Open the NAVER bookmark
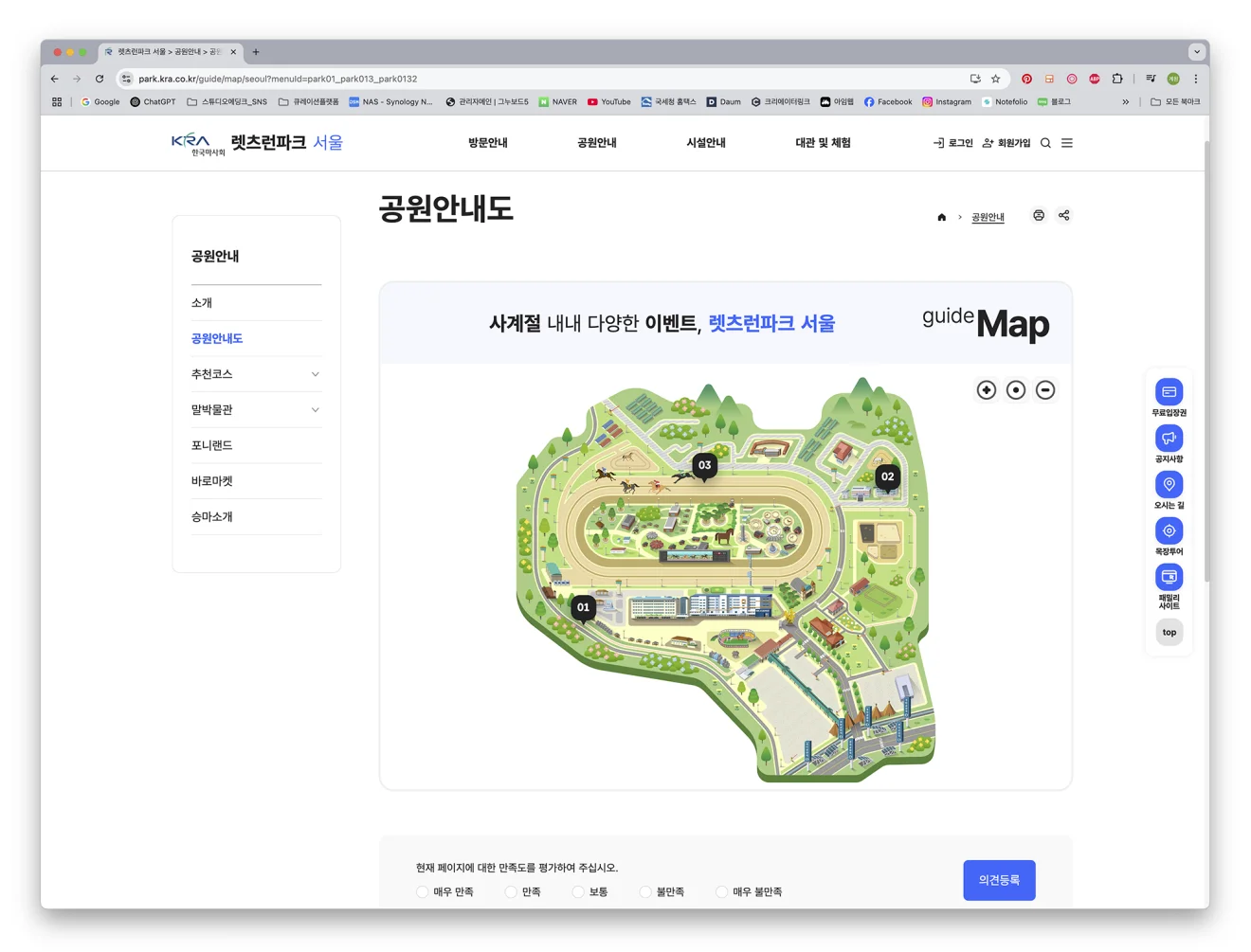 click(558, 101)
